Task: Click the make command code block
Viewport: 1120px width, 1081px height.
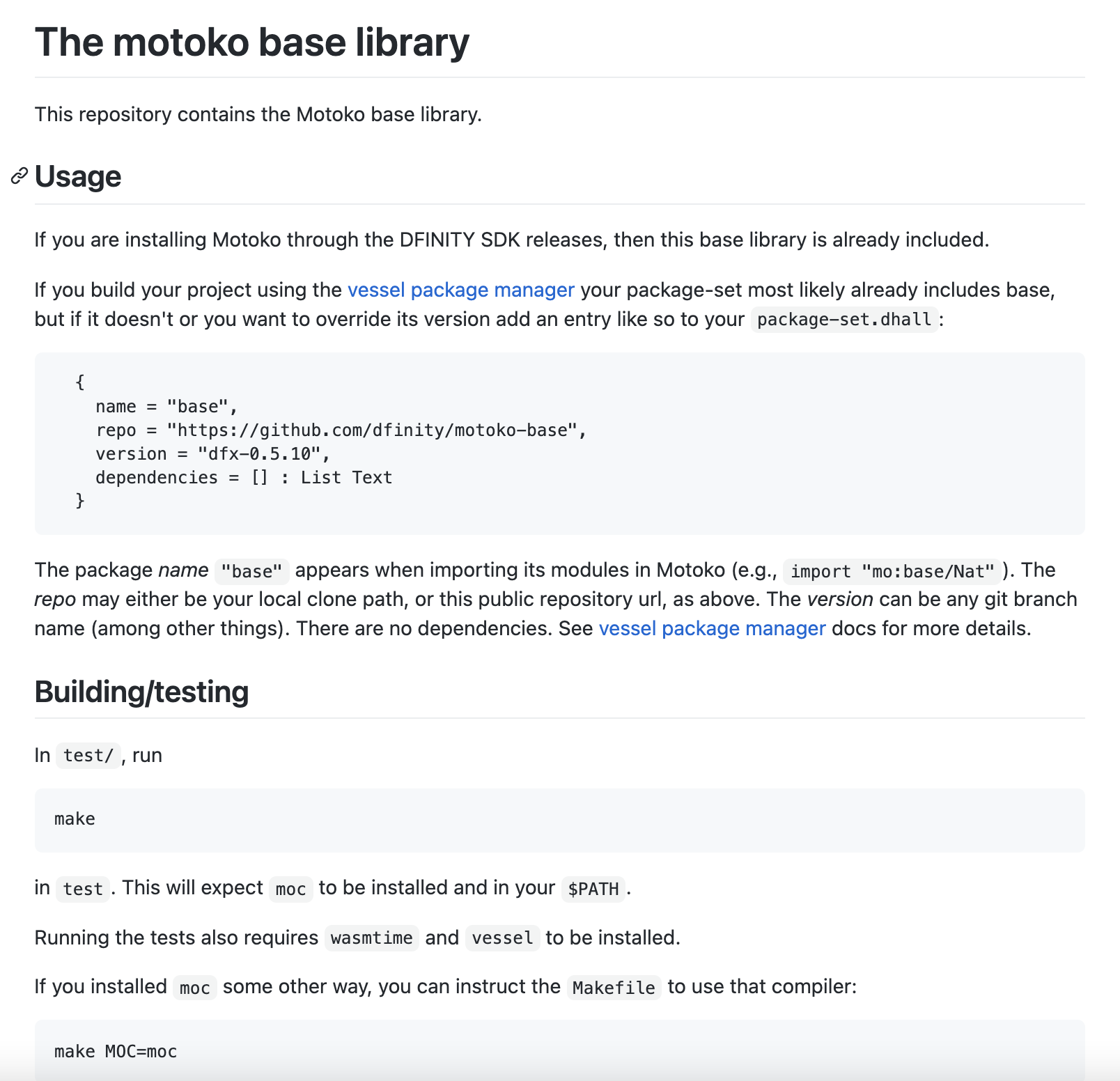Action: click(560, 820)
